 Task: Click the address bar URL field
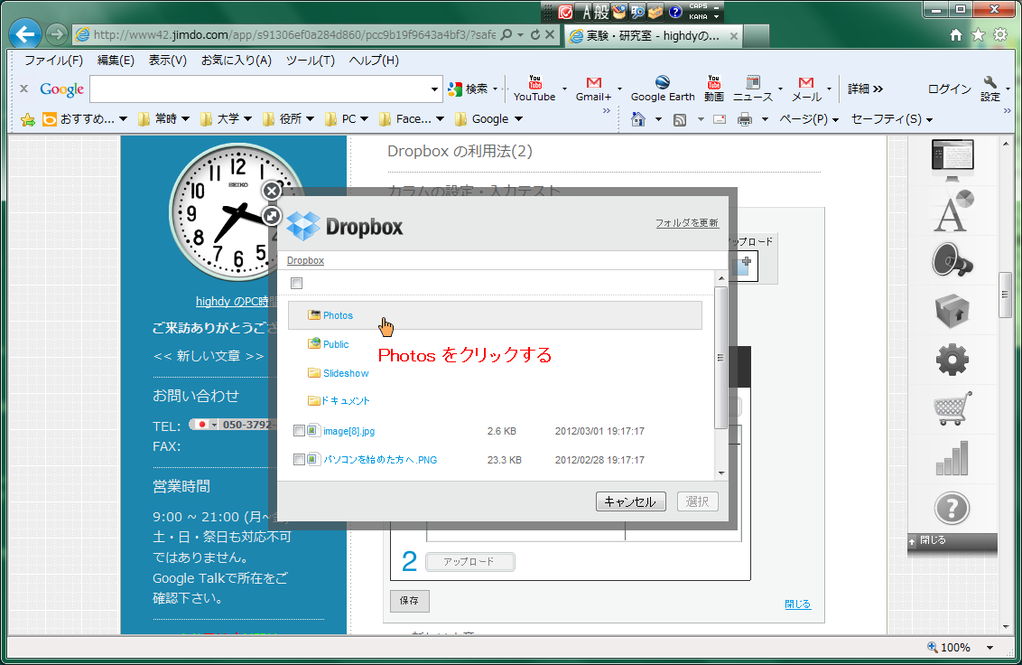(x=293, y=35)
